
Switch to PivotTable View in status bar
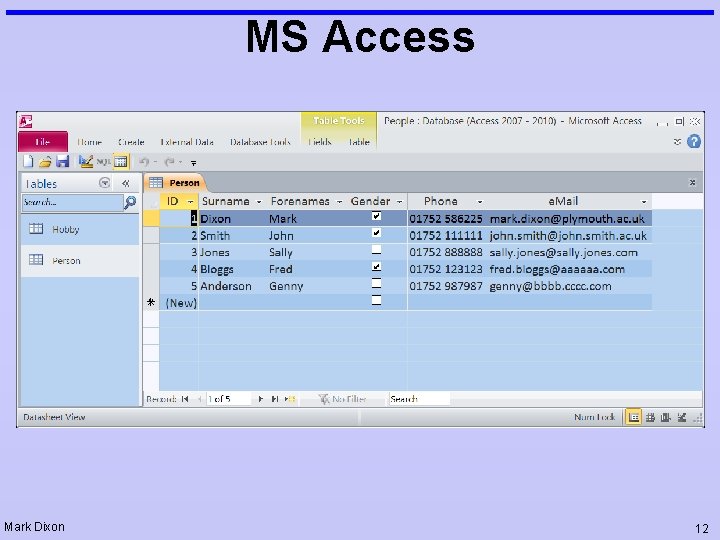point(650,417)
